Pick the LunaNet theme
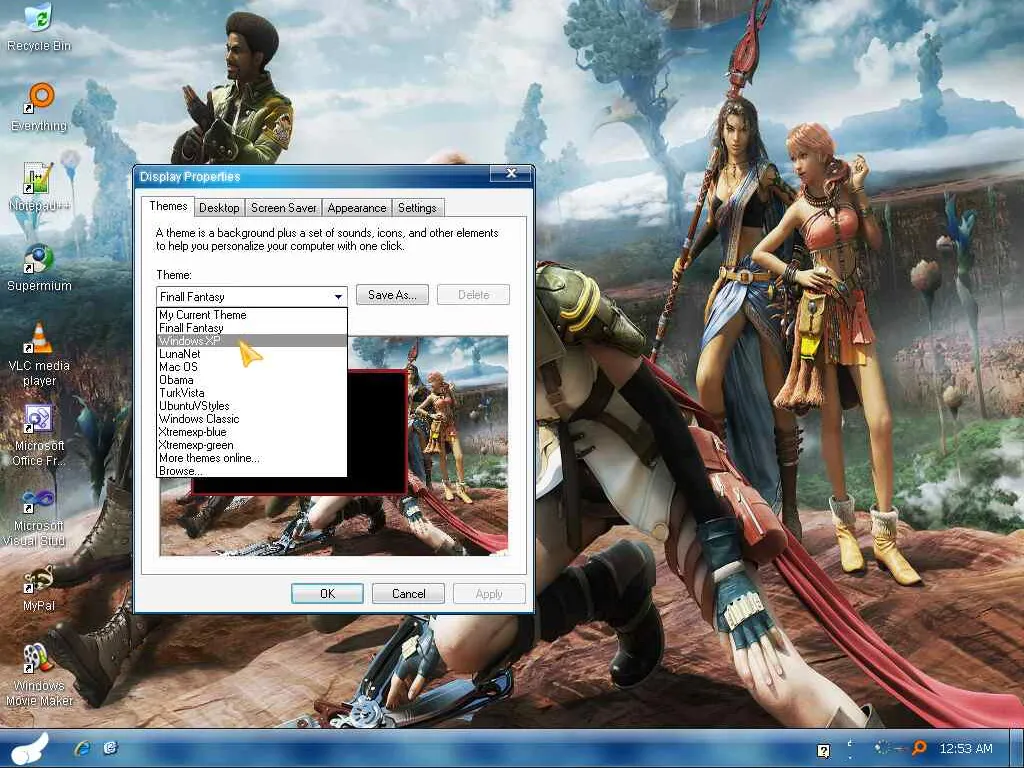Screen dimensions: 1024x768 tap(251, 354)
